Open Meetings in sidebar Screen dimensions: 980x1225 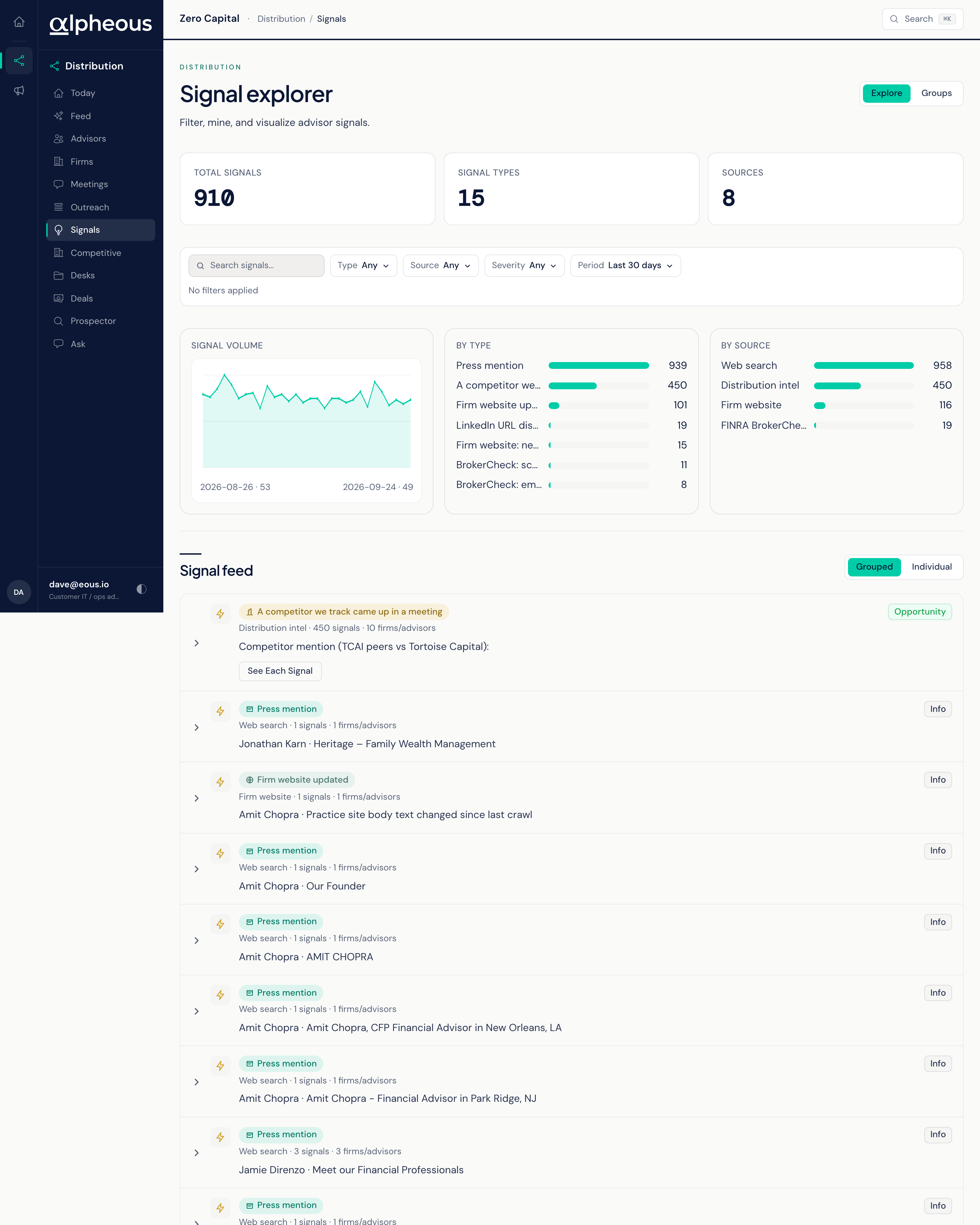point(100,184)
